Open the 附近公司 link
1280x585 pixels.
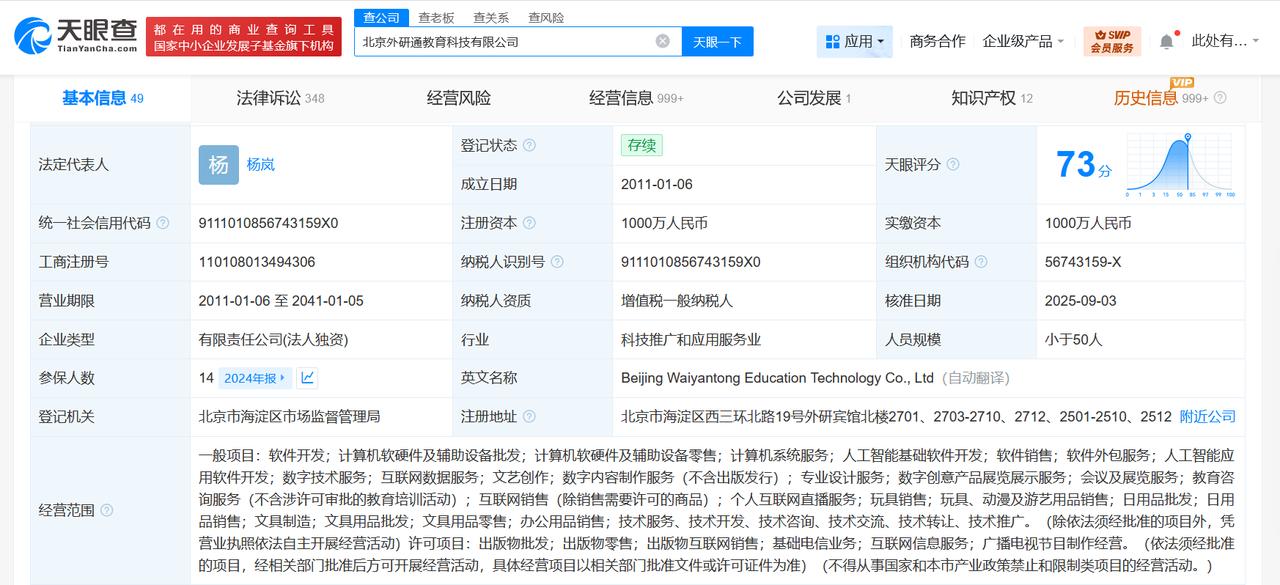pyautogui.click(x=1208, y=416)
